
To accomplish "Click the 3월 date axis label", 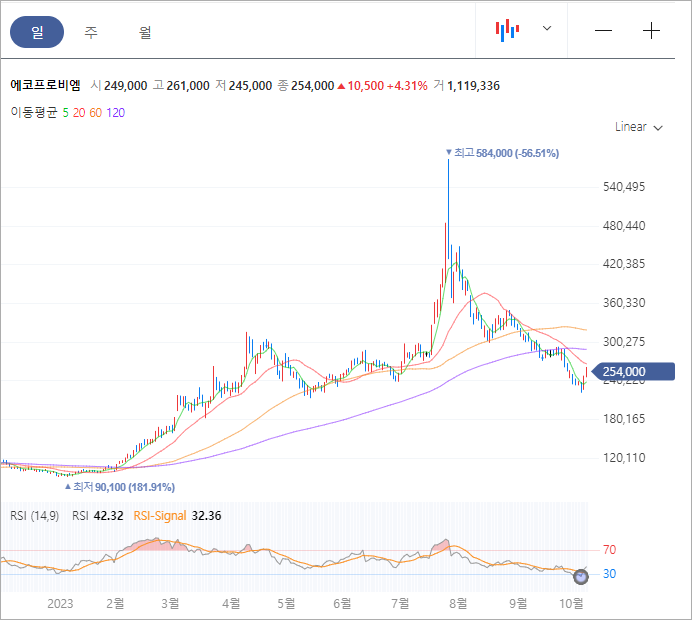I will click(x=170, y=603).
